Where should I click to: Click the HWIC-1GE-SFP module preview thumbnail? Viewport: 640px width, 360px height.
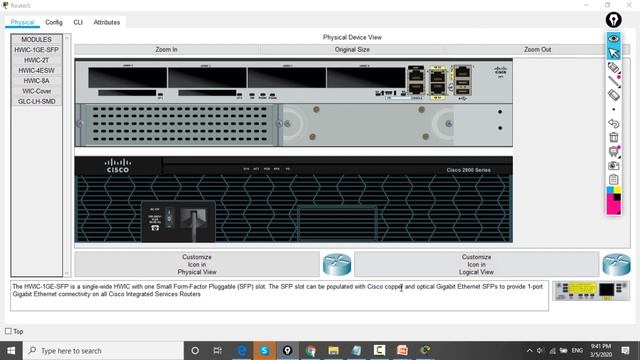(x=591, y=291)
